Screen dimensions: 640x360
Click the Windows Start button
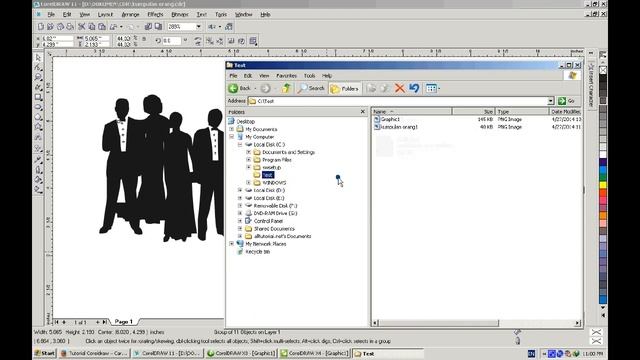coord(45,353)
